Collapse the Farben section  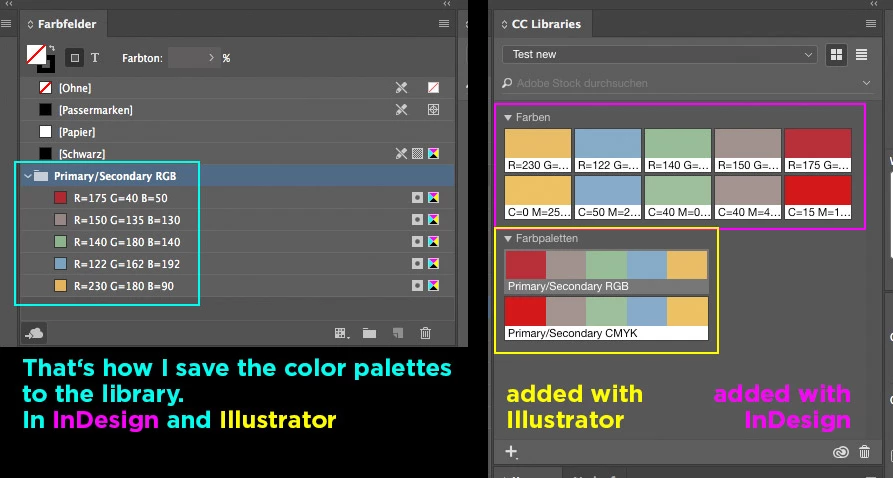pyautogui.click(x=508, y=117)
